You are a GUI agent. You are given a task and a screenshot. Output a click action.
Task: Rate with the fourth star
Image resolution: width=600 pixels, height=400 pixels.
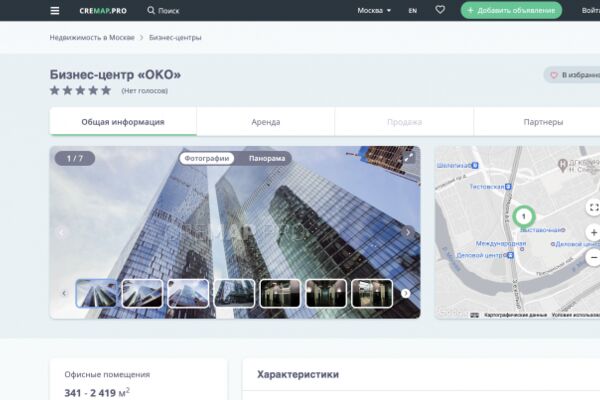(93, 90)
